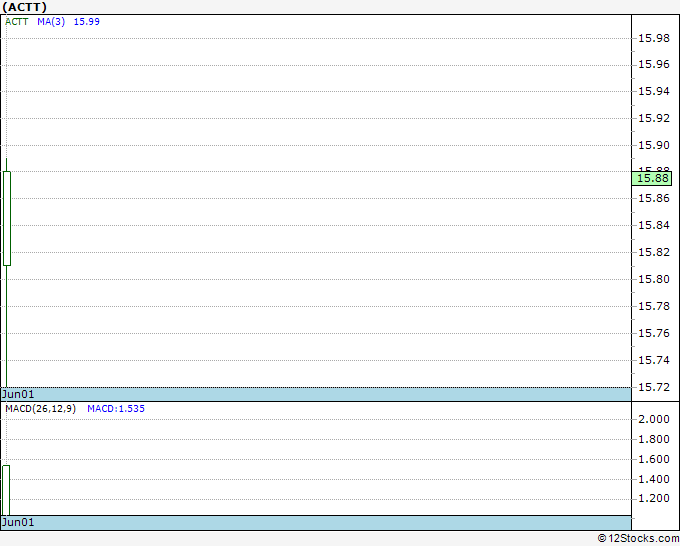Click the 15.72 price axis label
This screenshot has width=680, height=546.
[654, 387]
